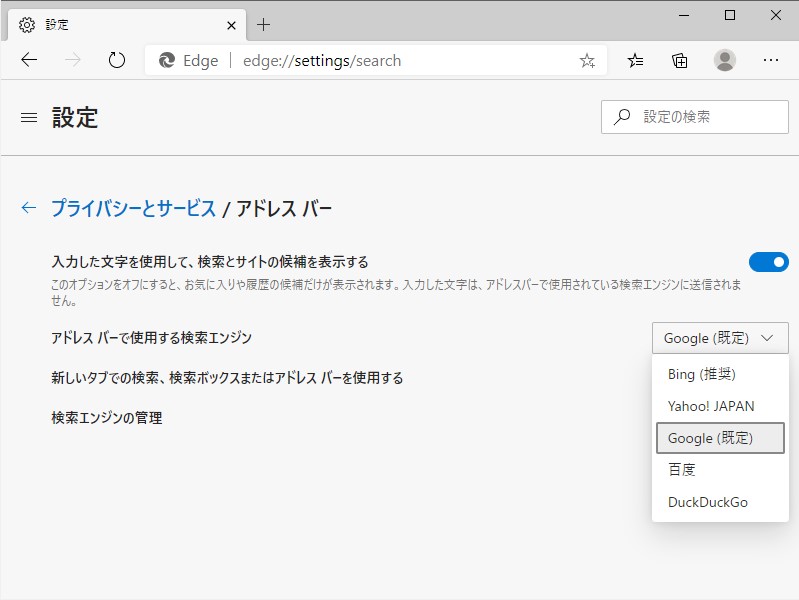Open the profile avatar icon
Image resolution: width=799 pixels, height=600 pixels.
tap(725, 60)
